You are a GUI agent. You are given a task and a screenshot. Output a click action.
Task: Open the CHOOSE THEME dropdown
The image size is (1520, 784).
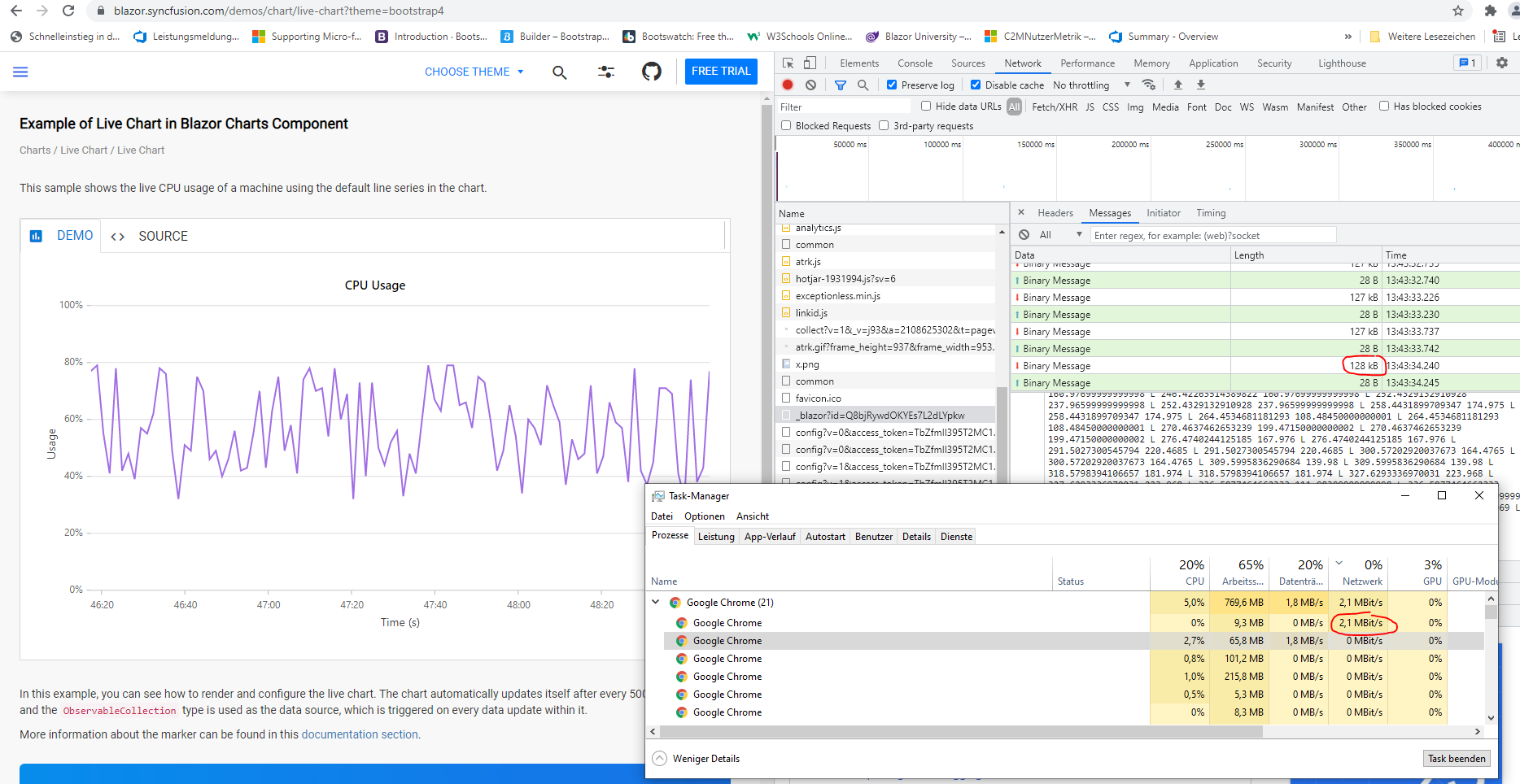tap(474, 72)
